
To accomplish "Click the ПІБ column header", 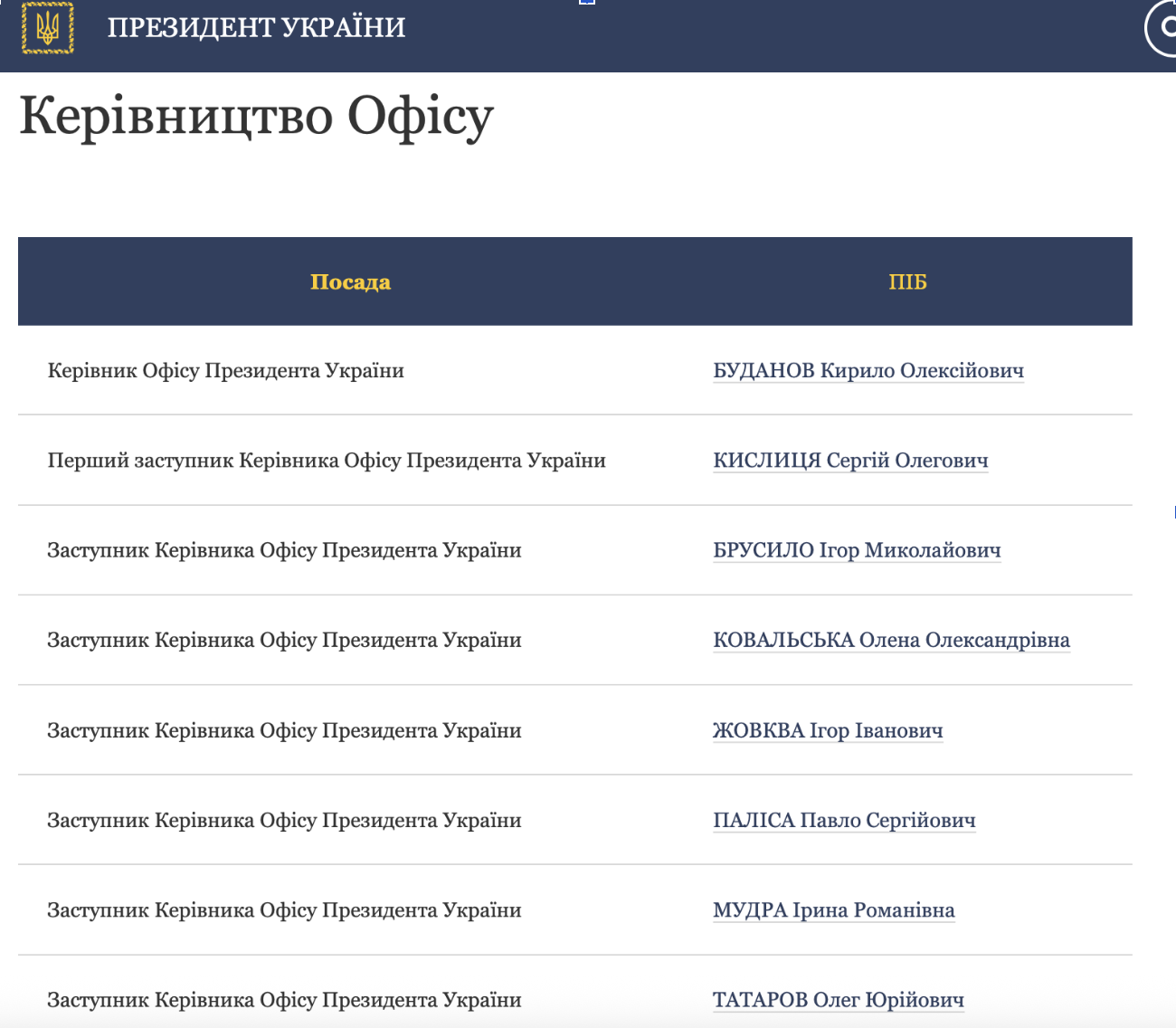I will tap(907, 282).
